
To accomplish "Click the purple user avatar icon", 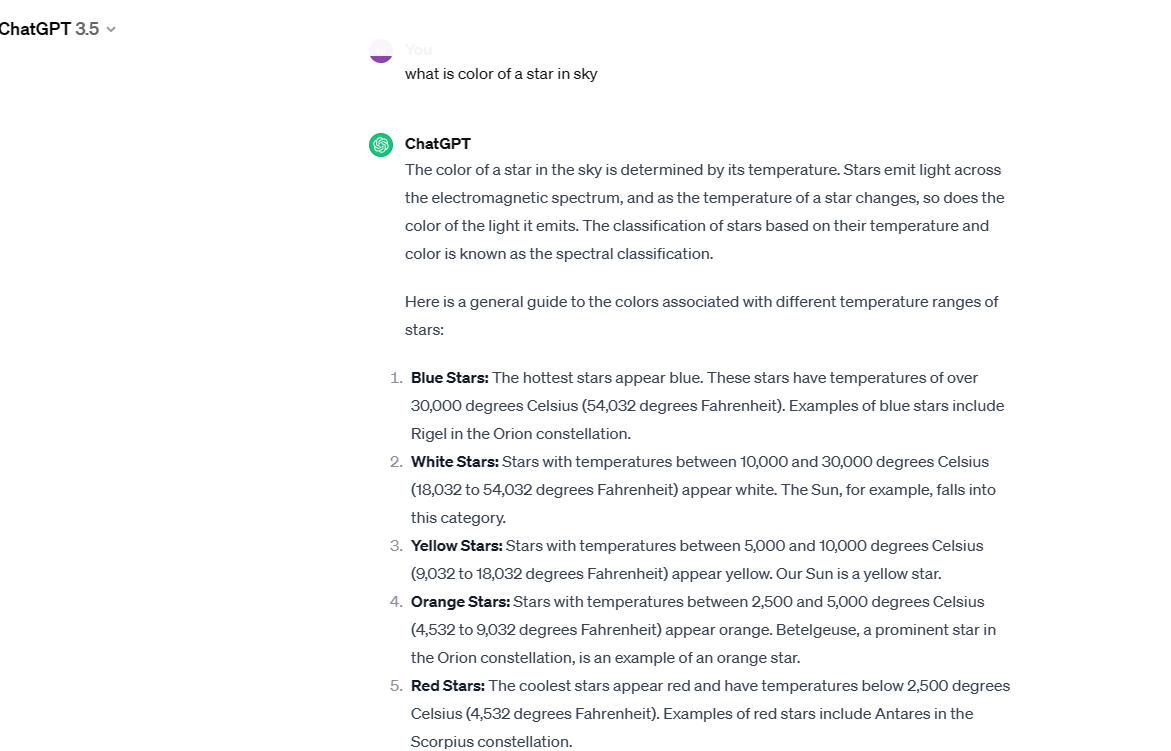I will click(381, 51).
